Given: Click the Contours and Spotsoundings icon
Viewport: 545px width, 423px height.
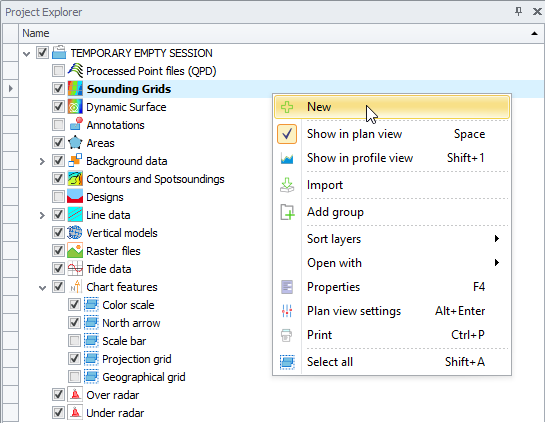Looking at the screenshot, I should 75,179.
